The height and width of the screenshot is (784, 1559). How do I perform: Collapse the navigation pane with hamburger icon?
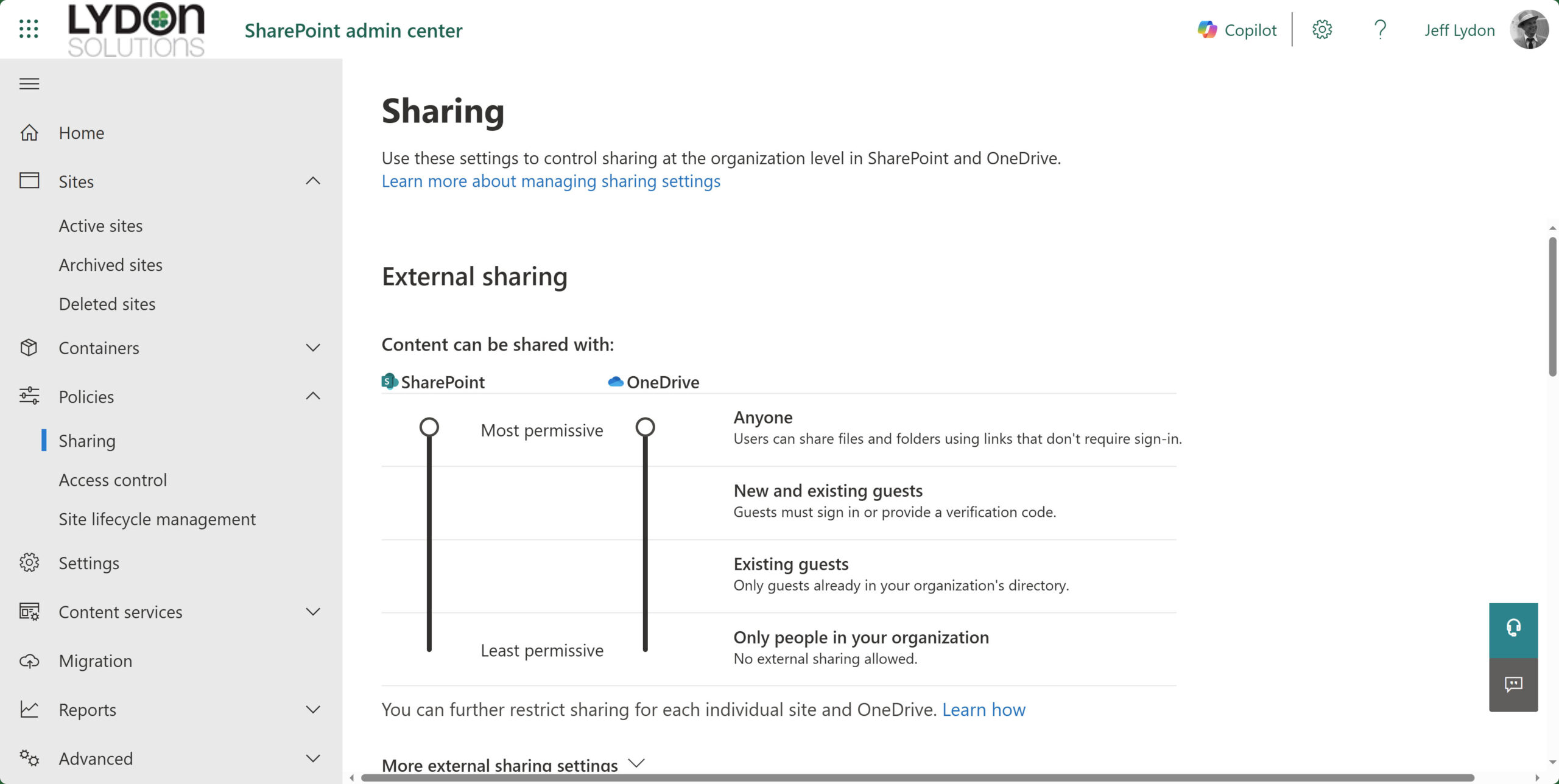tap(29, 84)
